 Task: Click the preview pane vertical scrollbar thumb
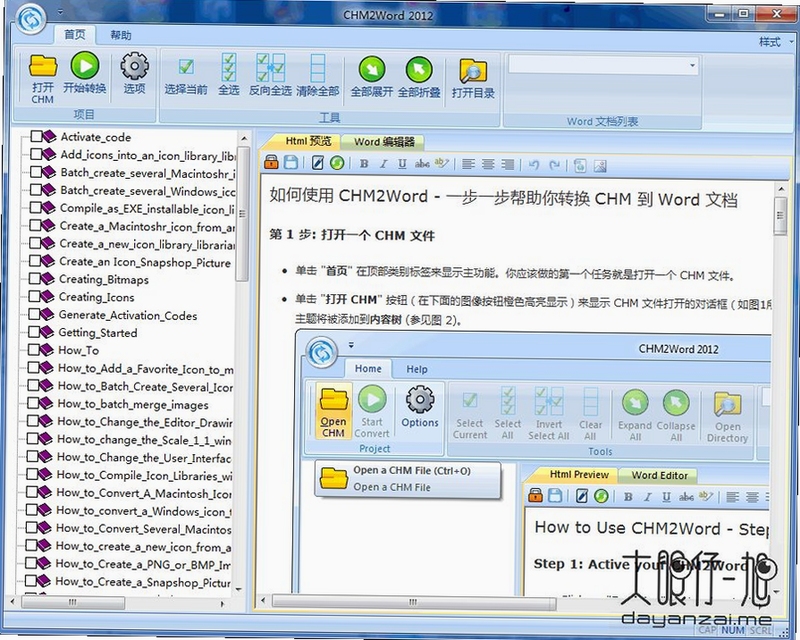click(x=780, y=216)
